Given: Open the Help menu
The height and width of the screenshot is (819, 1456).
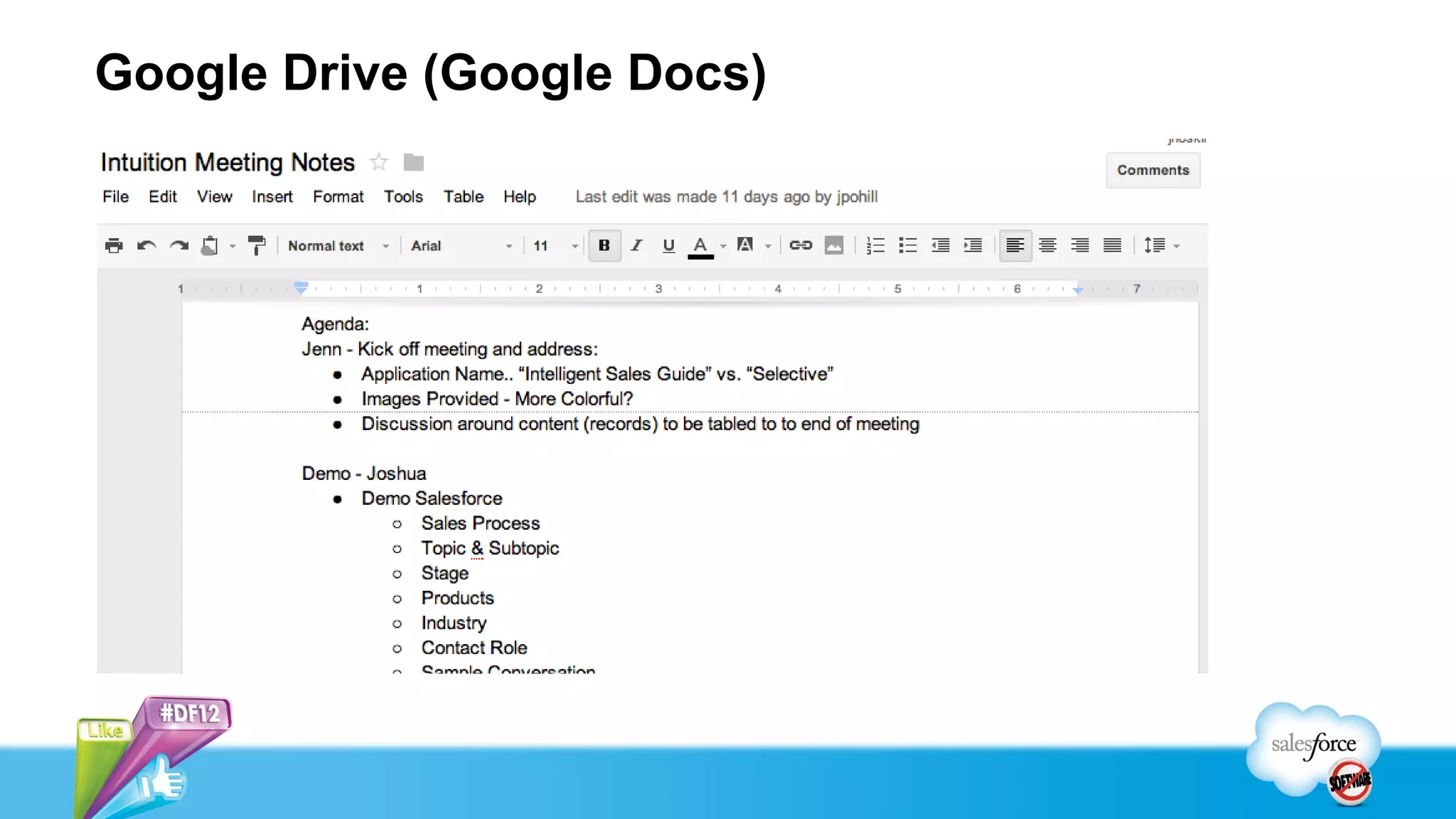Looking at the screenshot, I should pos(520,197).
